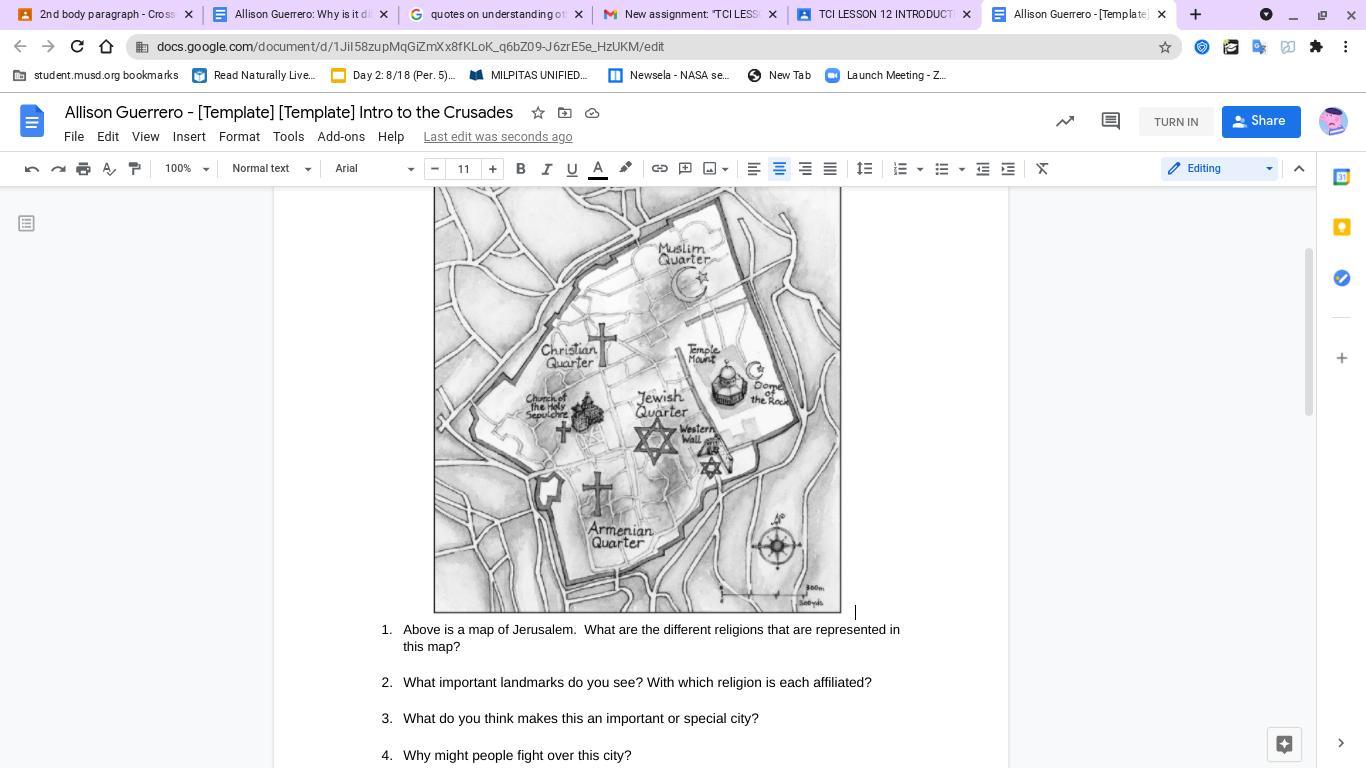The height and width of the screenshot is (768, 1366).
Task: Open the comment history icon
Action: tap(1110, 121)
